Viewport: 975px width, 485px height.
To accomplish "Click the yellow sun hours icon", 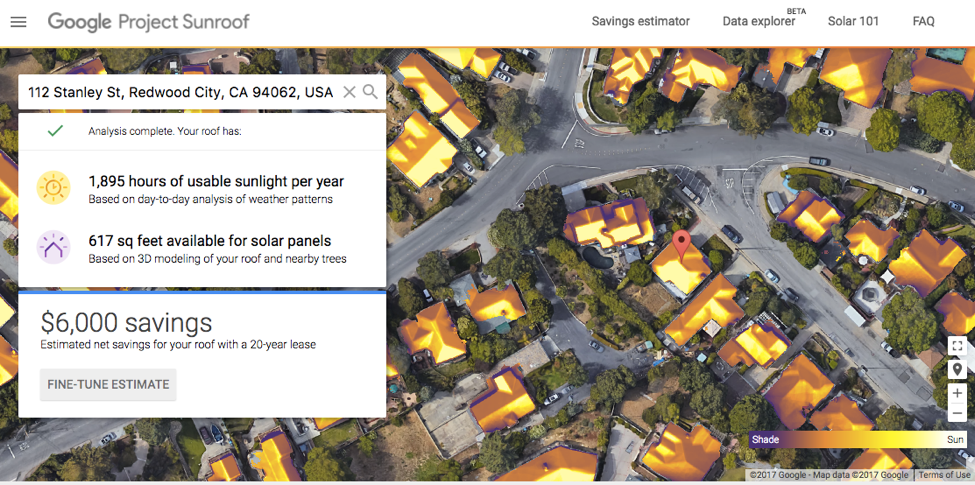I will tap(53, 188).
